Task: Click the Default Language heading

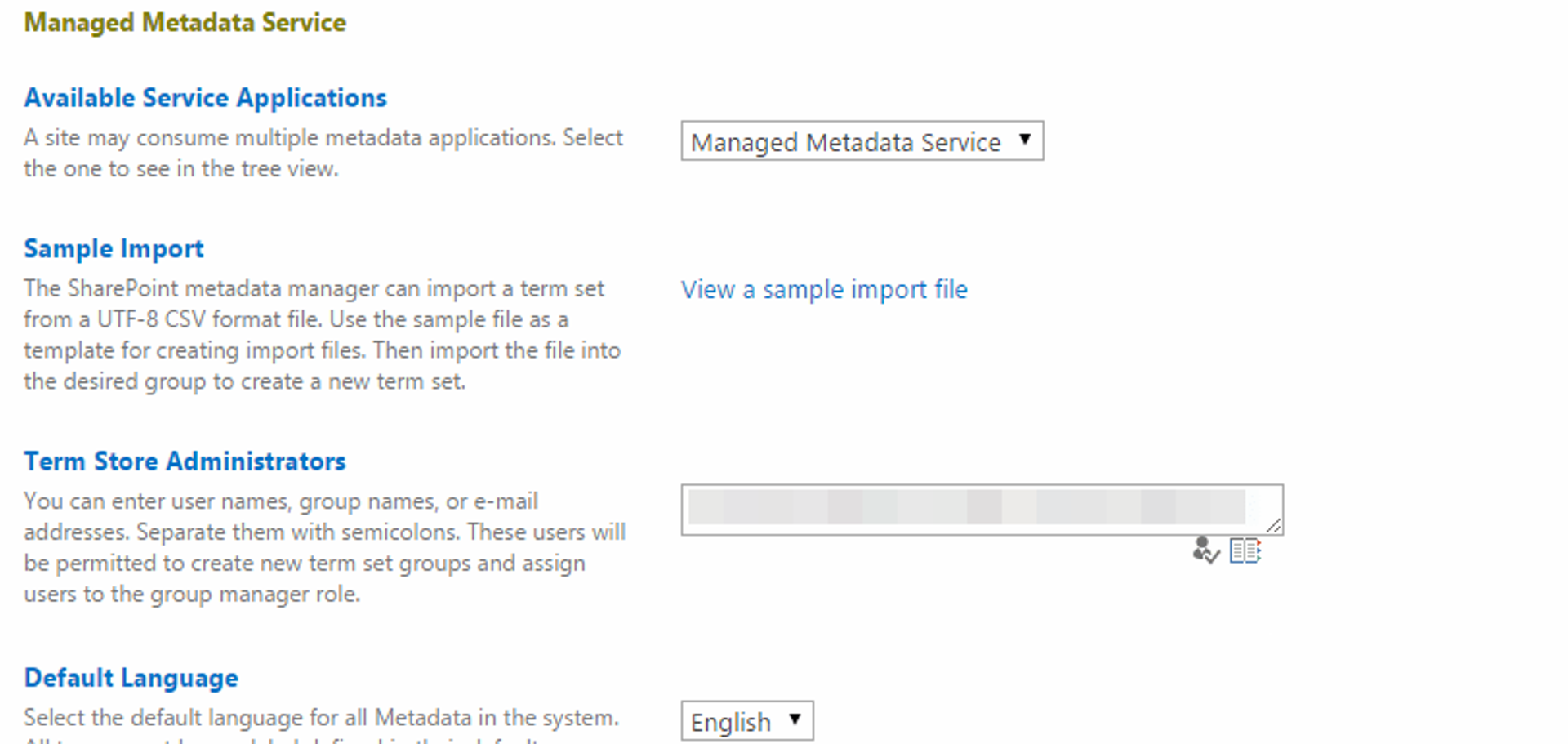Action: click(131, 677)
